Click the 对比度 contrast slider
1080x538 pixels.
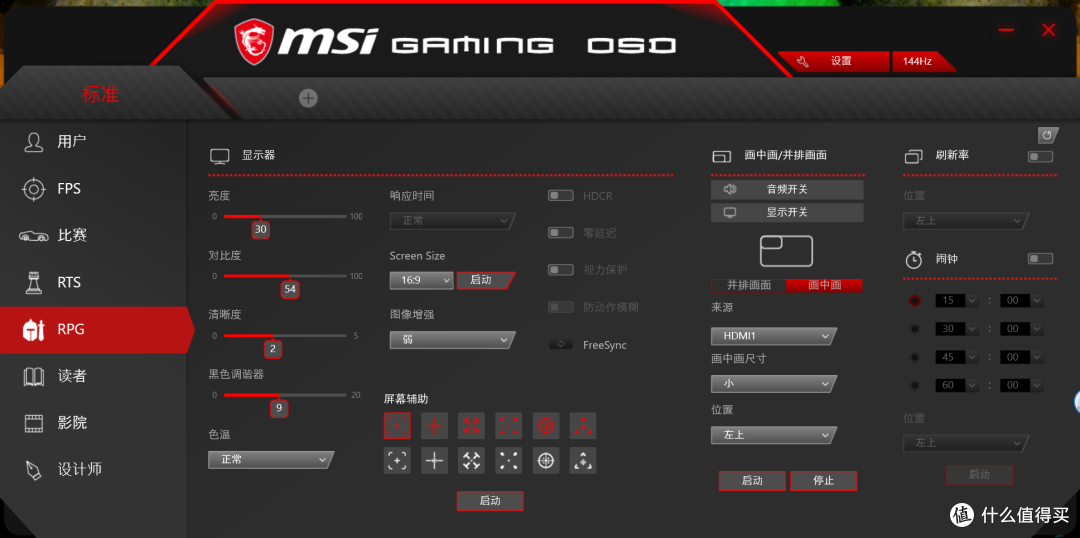285,276
